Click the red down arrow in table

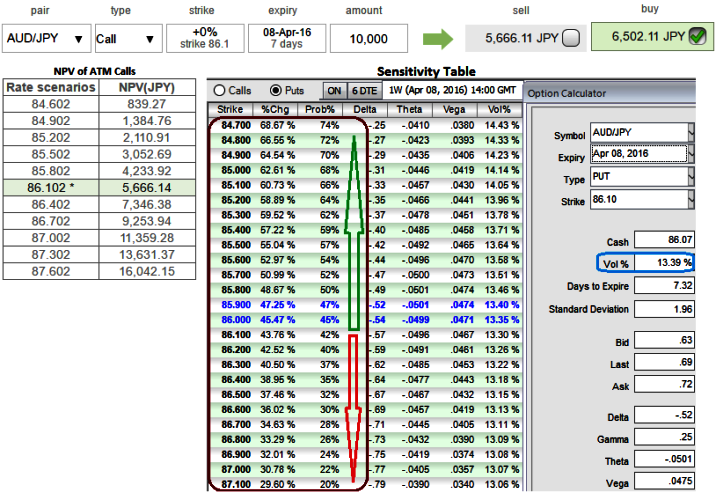tap(352, 410)
